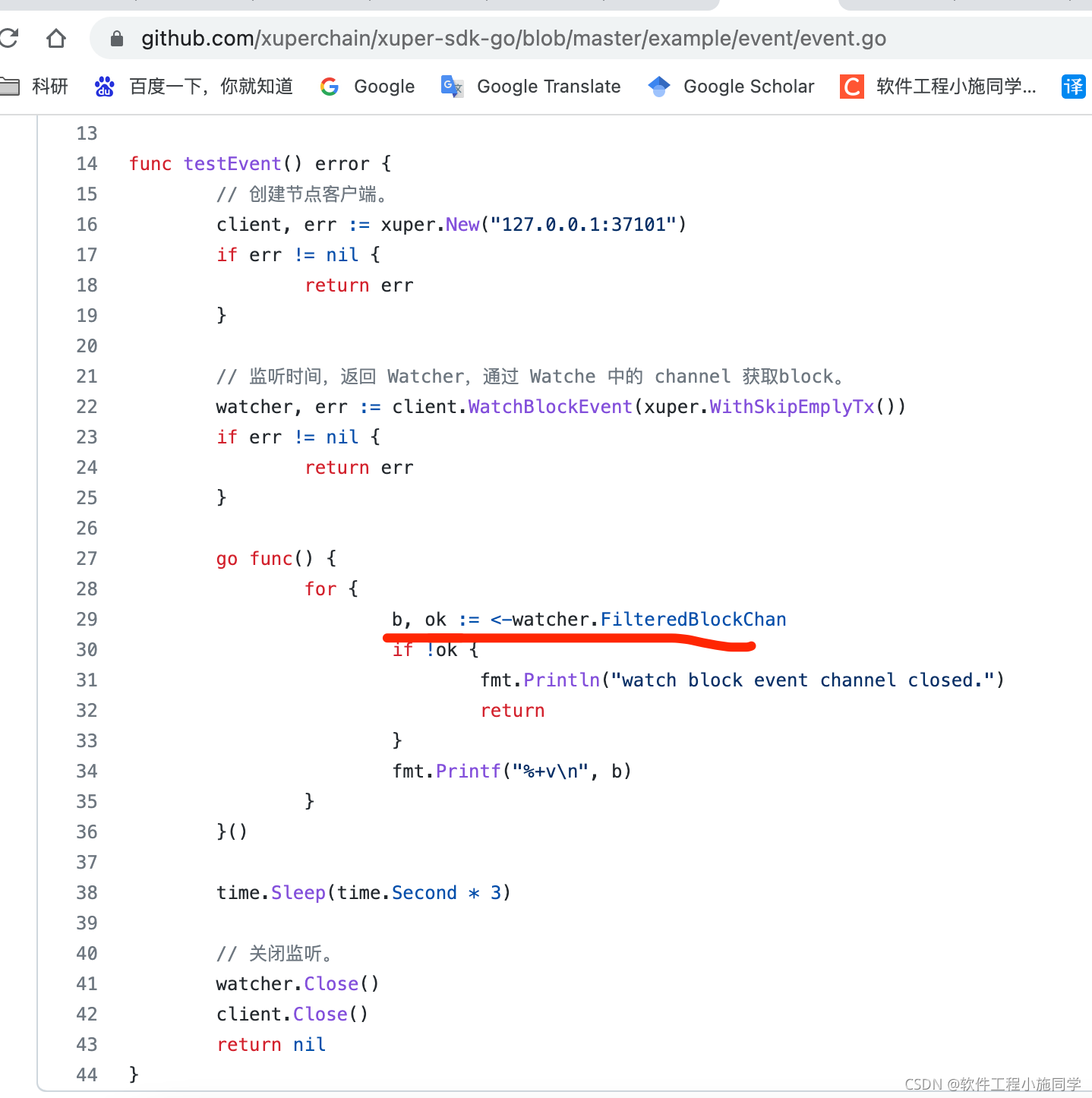The width and height of the screenshot is (1092, 1098).
Task: Click the blue 译 translate icon
Action: (x=1073, y=87)
